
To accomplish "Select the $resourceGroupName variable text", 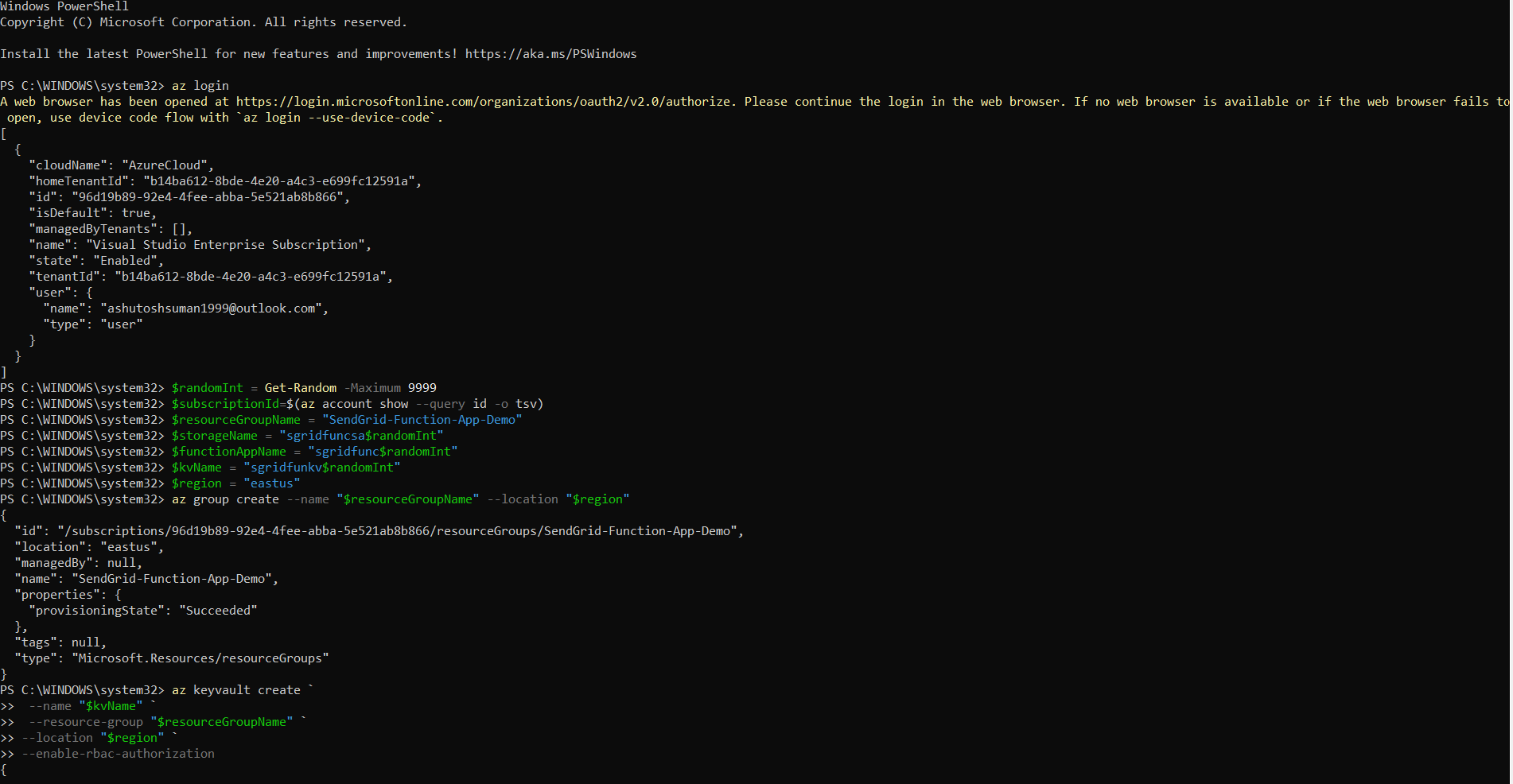I will click(236, 419).
